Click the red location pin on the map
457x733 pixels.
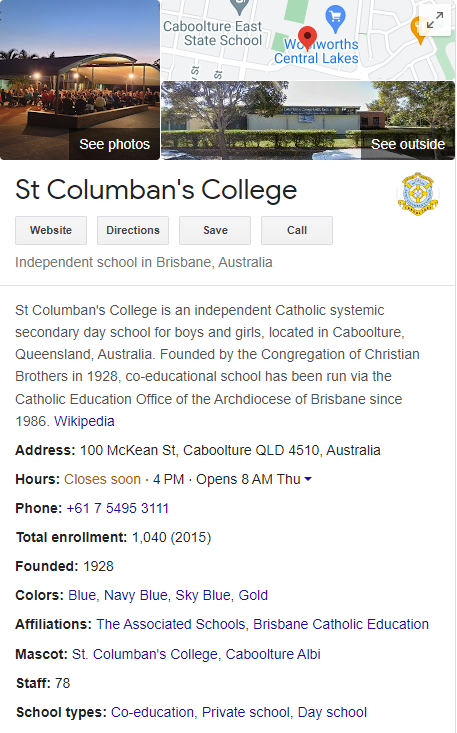(x=307, y=38)
